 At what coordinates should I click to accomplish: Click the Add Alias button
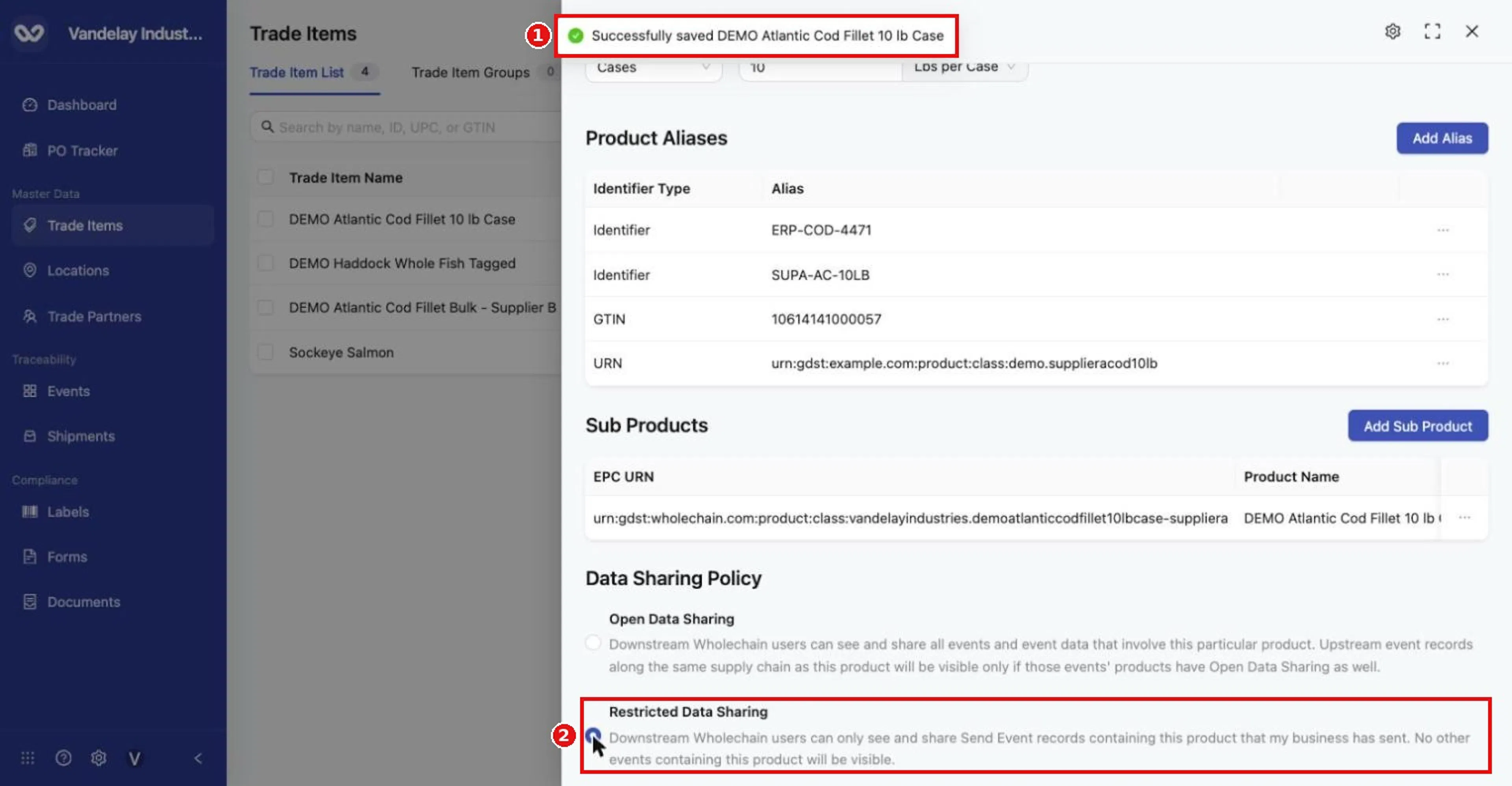[1442, 139]
